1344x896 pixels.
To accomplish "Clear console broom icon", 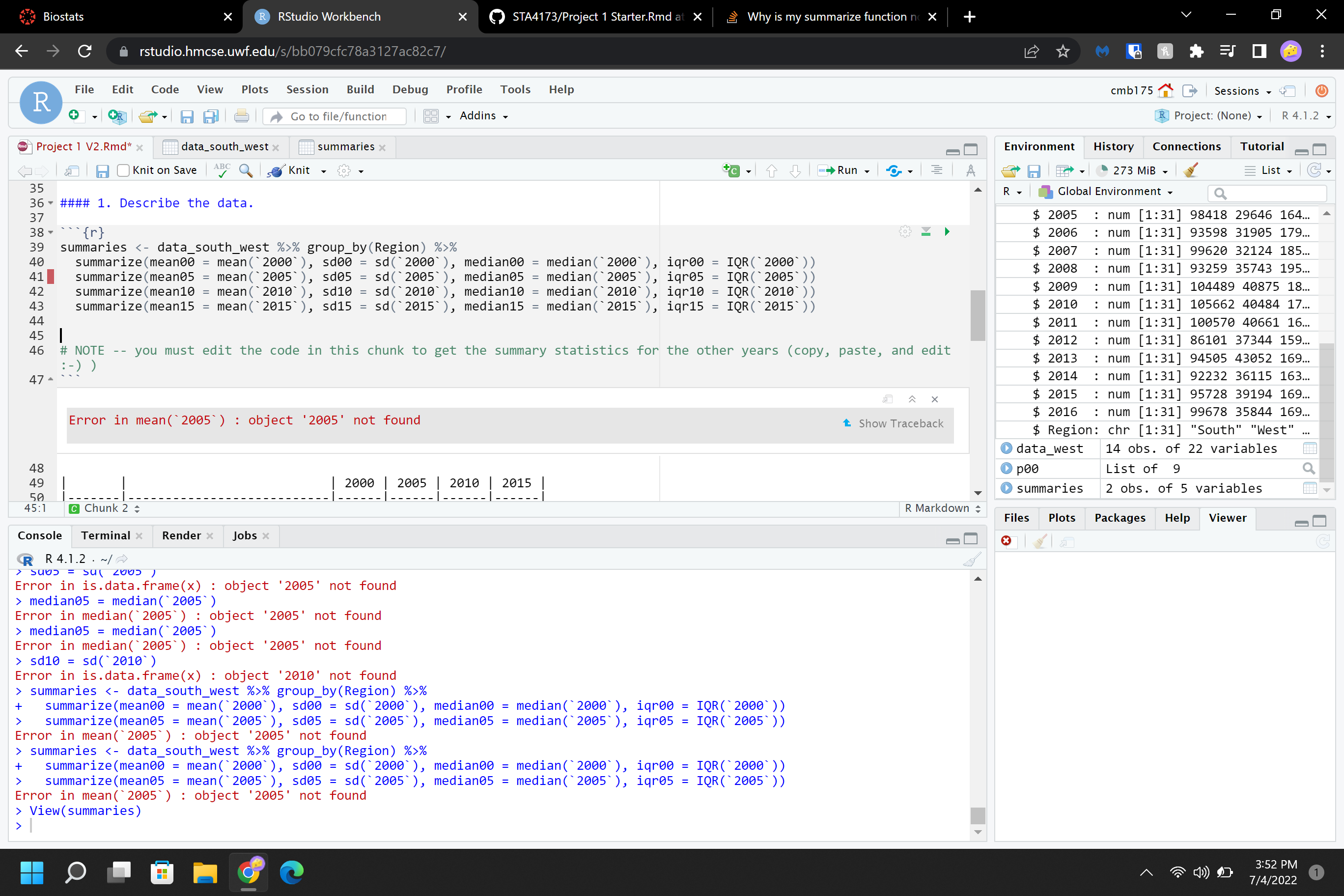I will pyautogui.click(x=972, y=559).
